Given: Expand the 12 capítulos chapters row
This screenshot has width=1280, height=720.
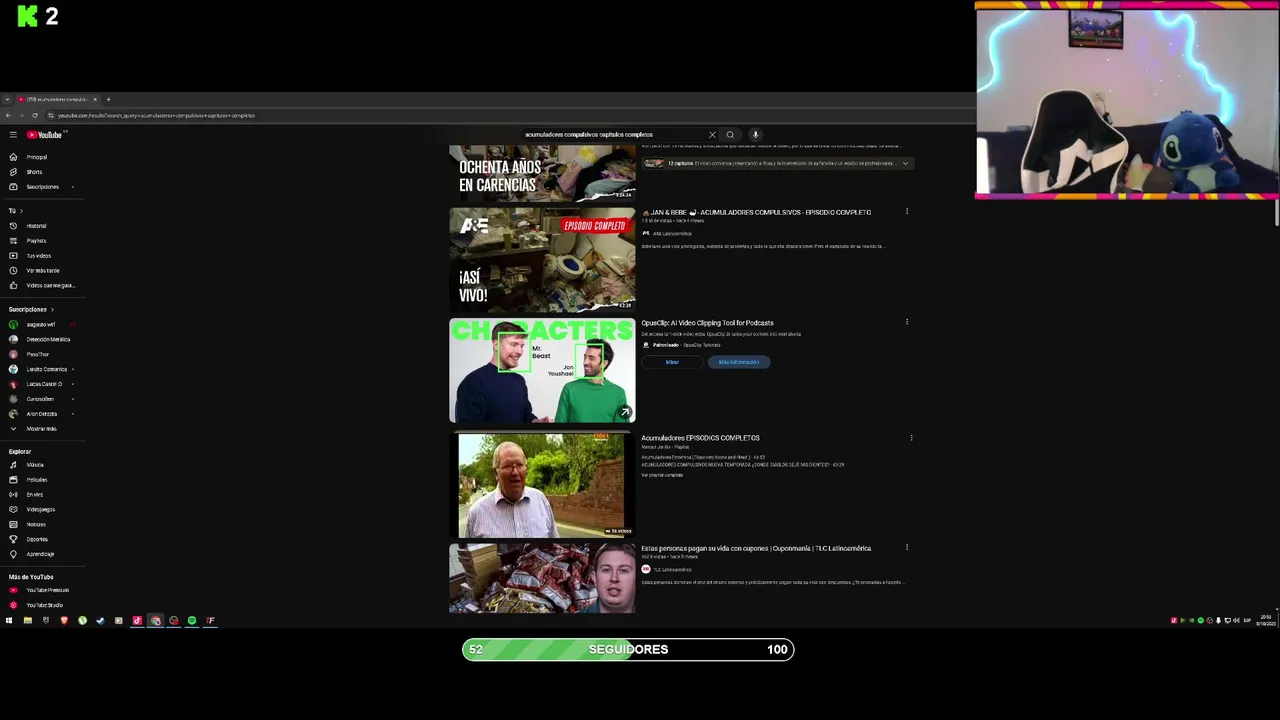Looking at the screenshot, I should 776,163.
